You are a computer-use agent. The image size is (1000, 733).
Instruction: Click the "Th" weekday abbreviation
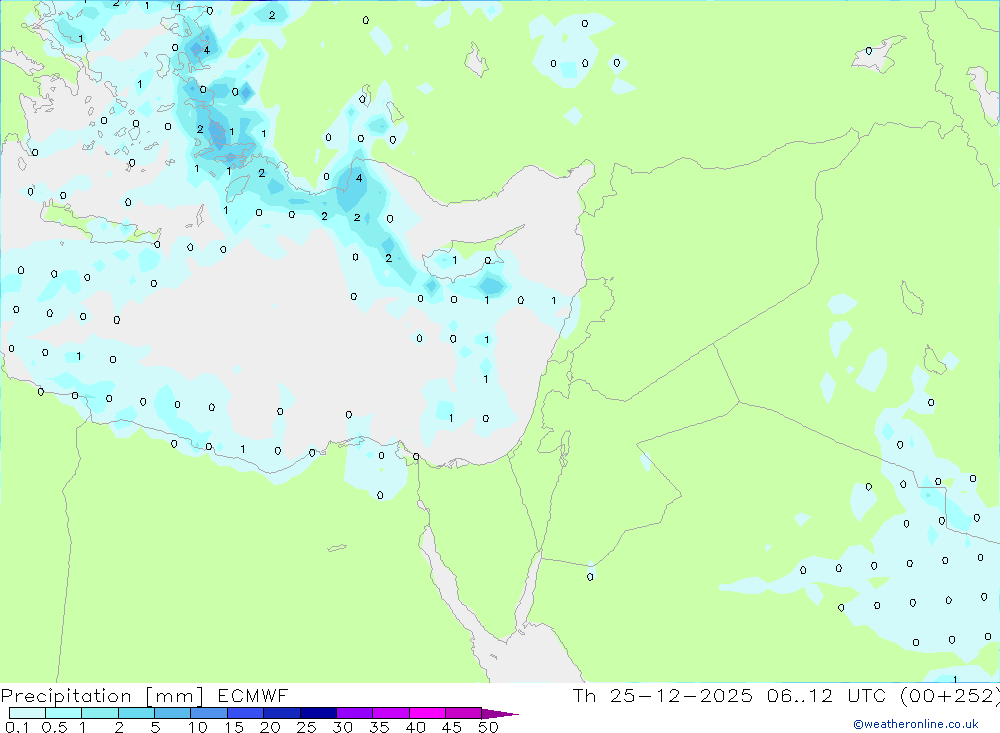[x=584, y=696]
